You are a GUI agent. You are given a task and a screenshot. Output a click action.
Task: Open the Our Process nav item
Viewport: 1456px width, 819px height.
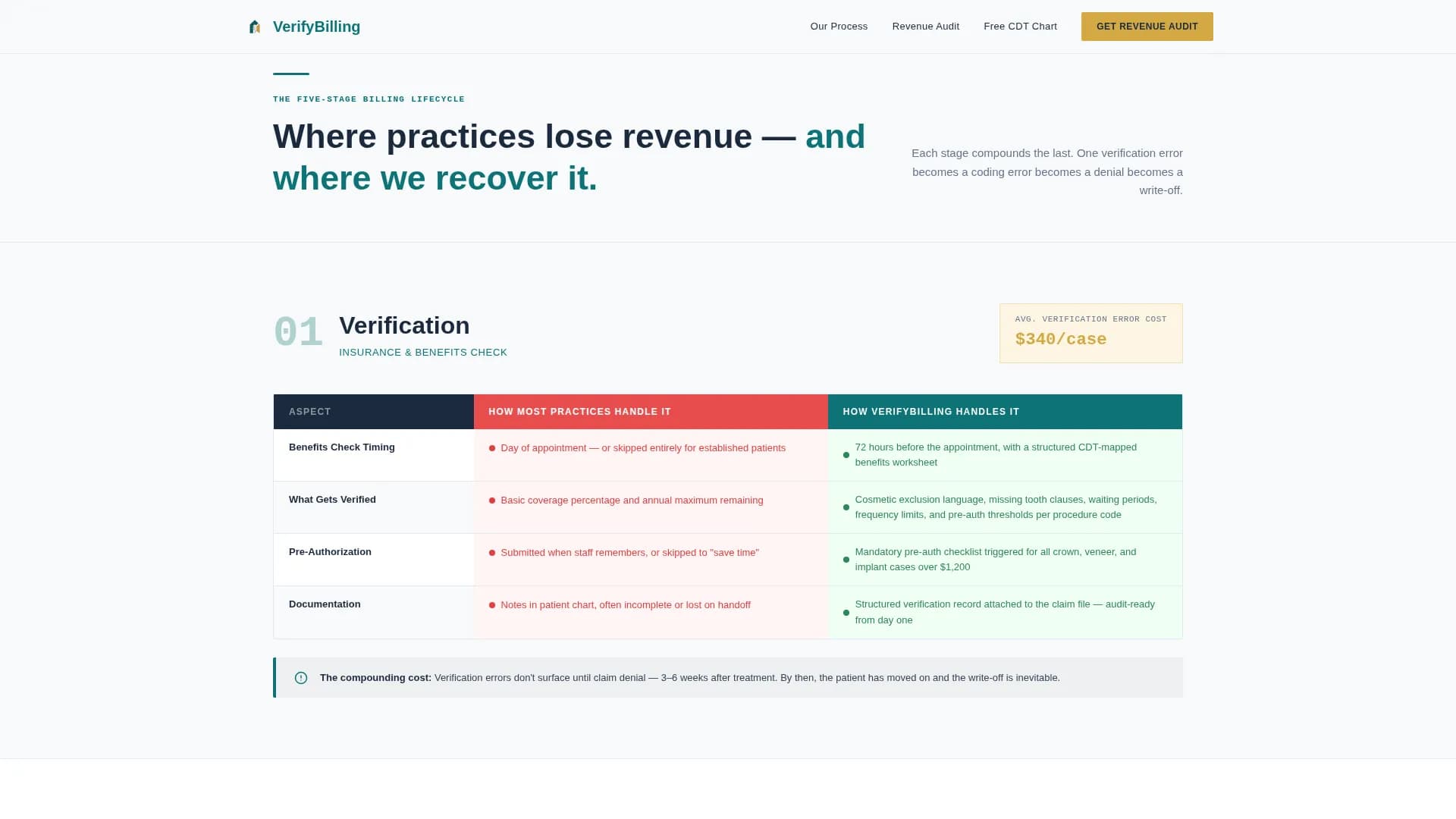coord(839,27)
